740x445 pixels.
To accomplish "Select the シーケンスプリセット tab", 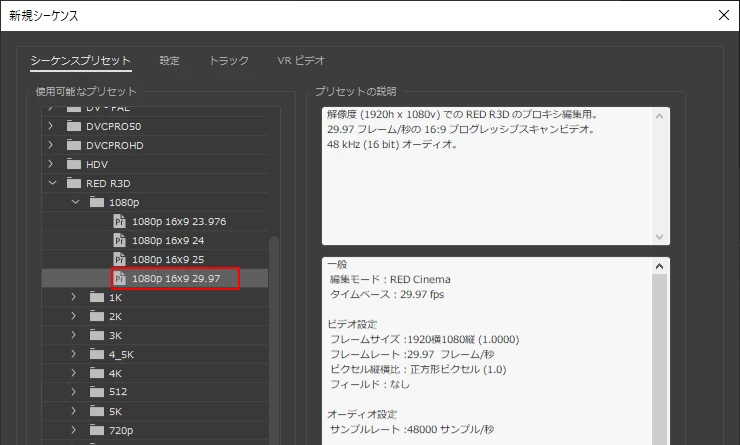I will [x=80, y=60].
